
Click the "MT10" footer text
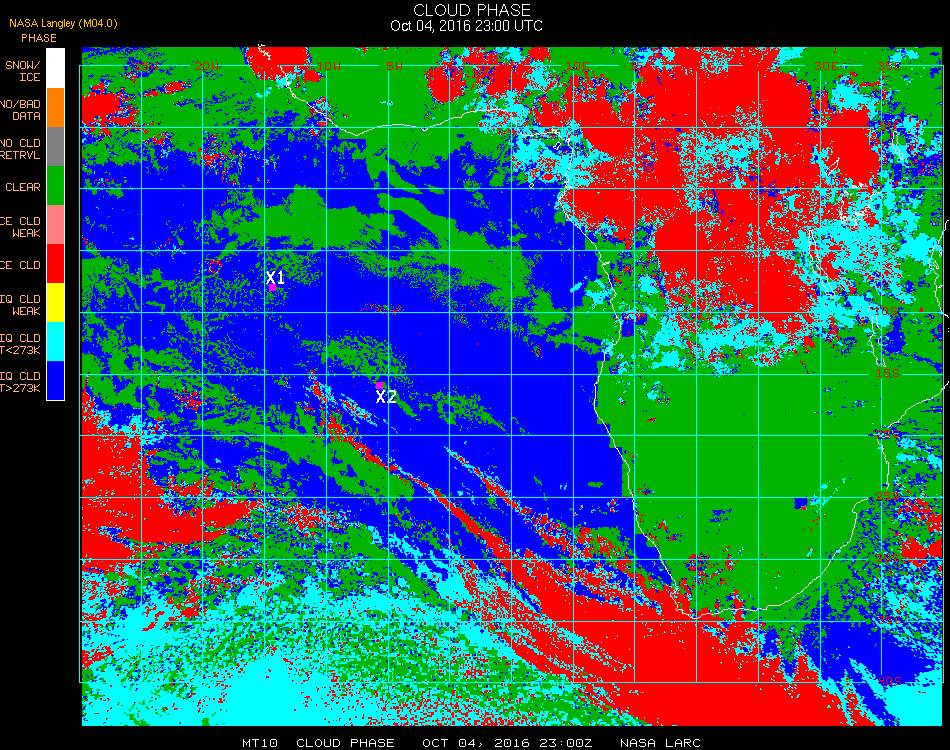pos(260,743)
